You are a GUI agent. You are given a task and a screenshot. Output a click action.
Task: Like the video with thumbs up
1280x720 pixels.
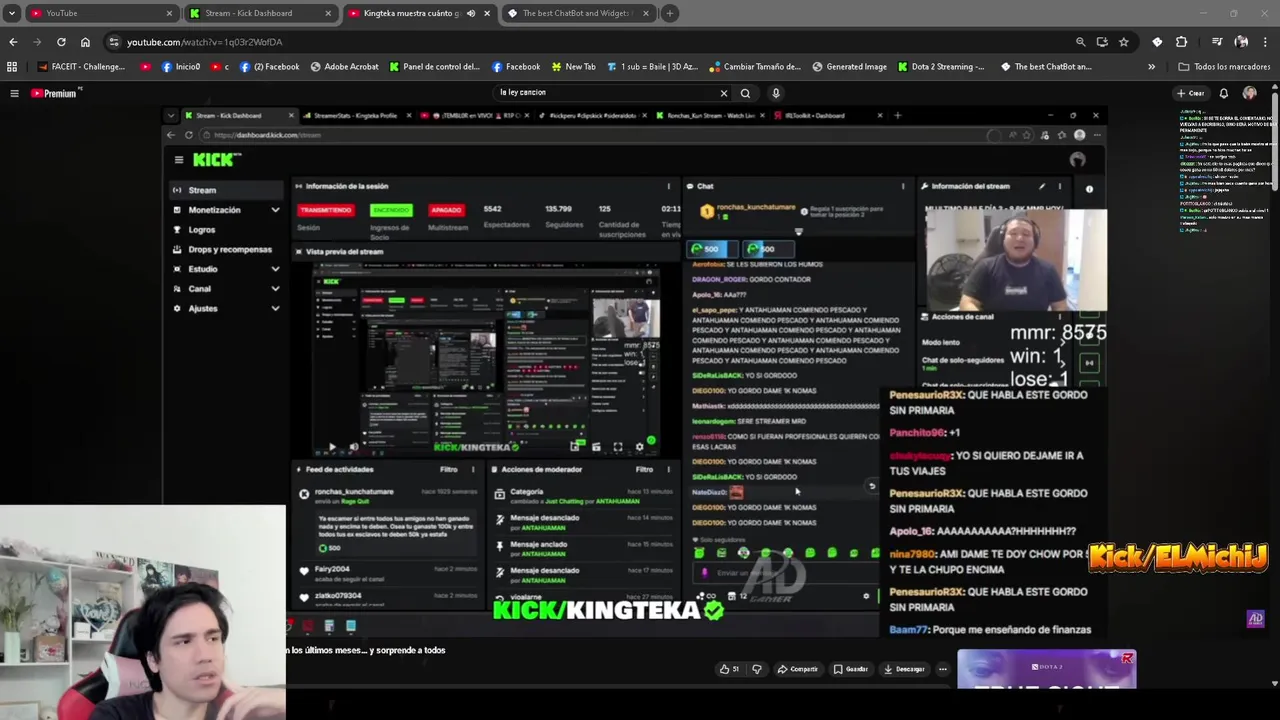[729, 669]
